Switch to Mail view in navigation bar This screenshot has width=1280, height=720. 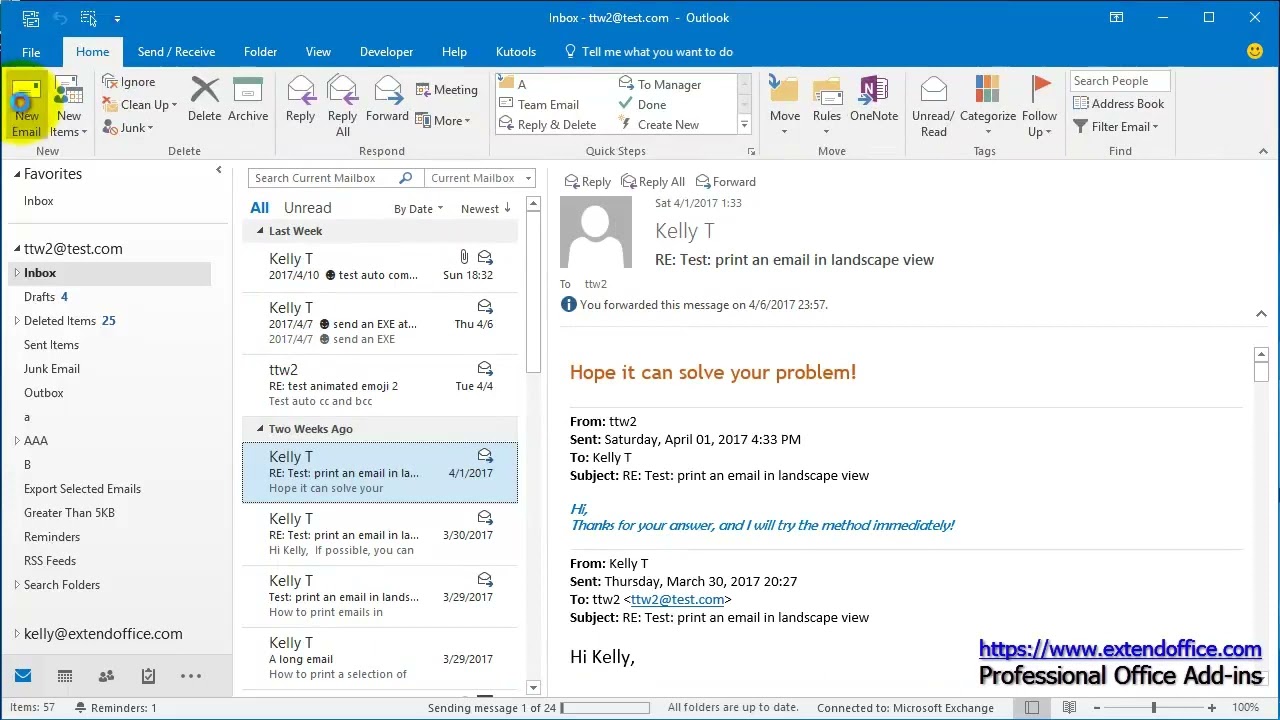coord(23,676)
